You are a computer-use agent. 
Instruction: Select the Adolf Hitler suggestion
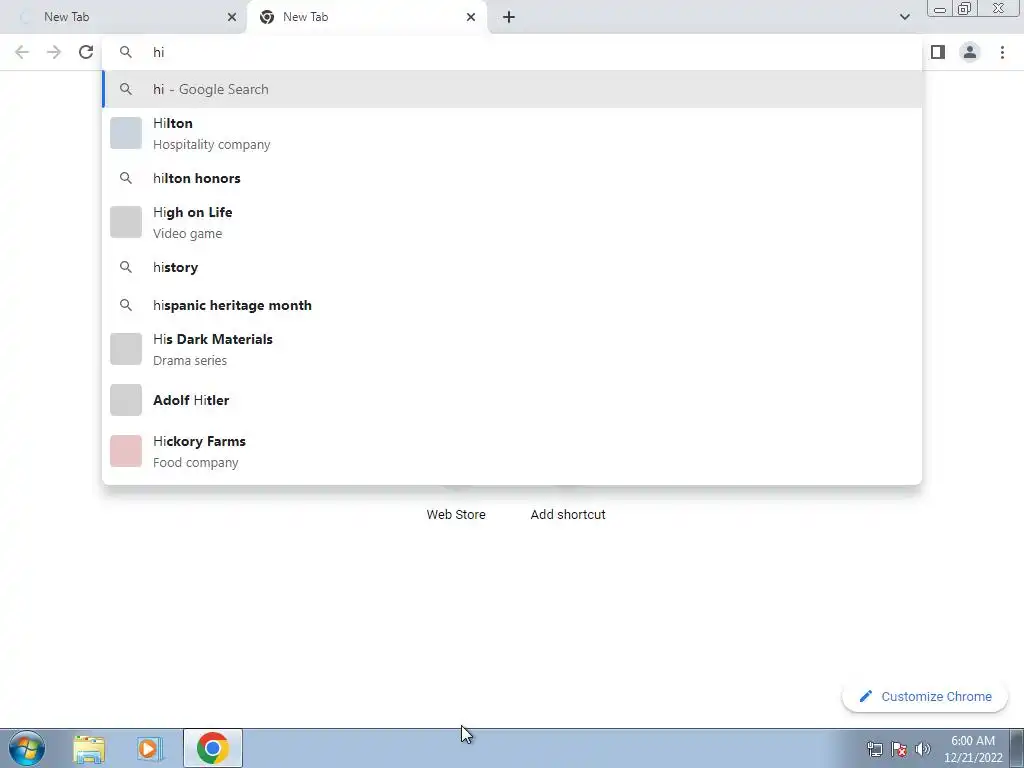tap(512, 400)
